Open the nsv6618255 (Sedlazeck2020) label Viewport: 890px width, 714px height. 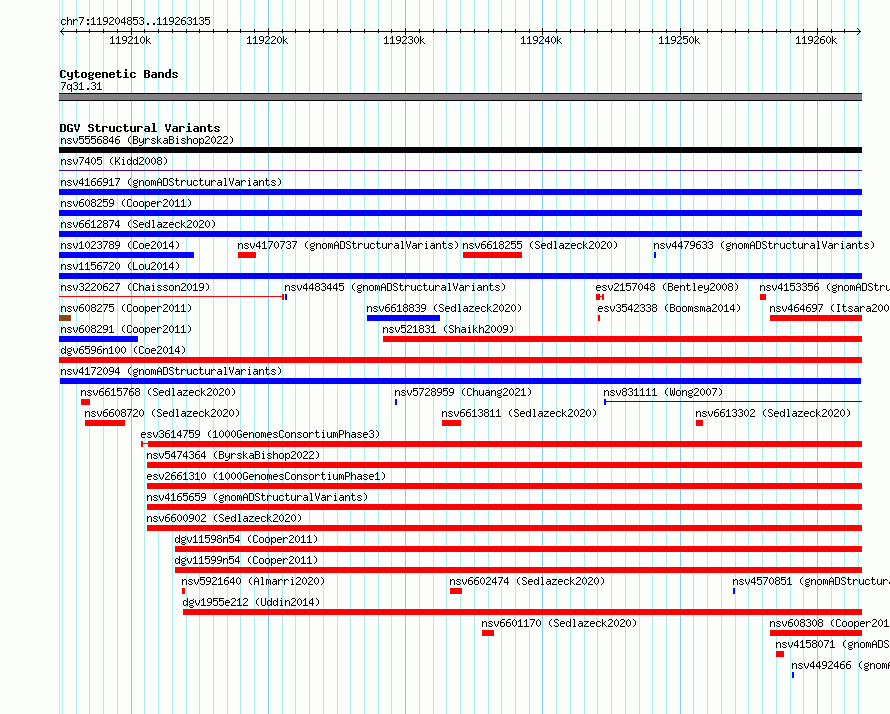pyautogui.click(x=540, y=245)
